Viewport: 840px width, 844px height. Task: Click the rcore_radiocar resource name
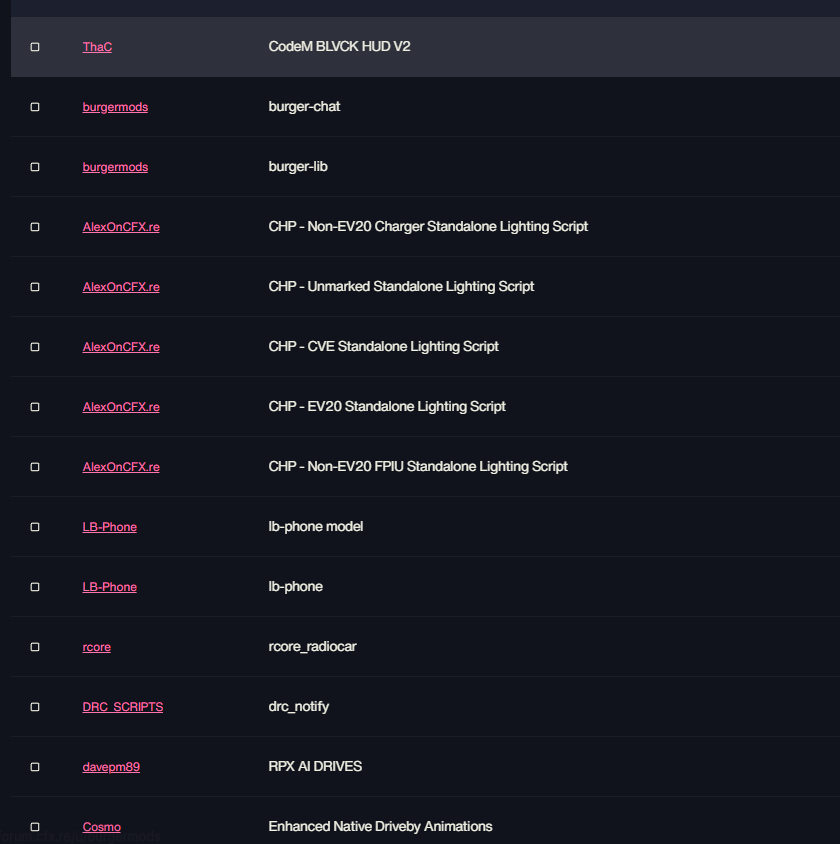(313, 646)
